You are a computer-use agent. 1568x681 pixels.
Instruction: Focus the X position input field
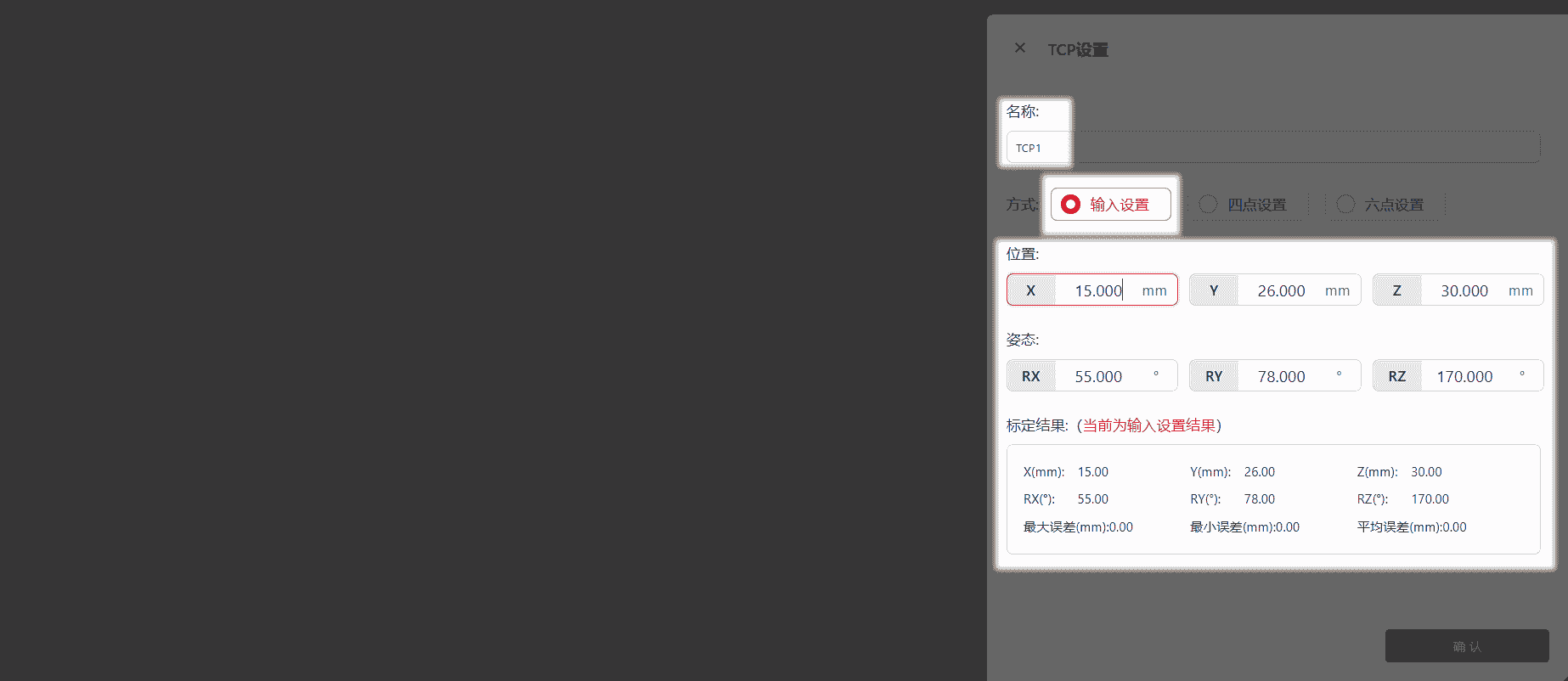click(x=1097, y=290)
